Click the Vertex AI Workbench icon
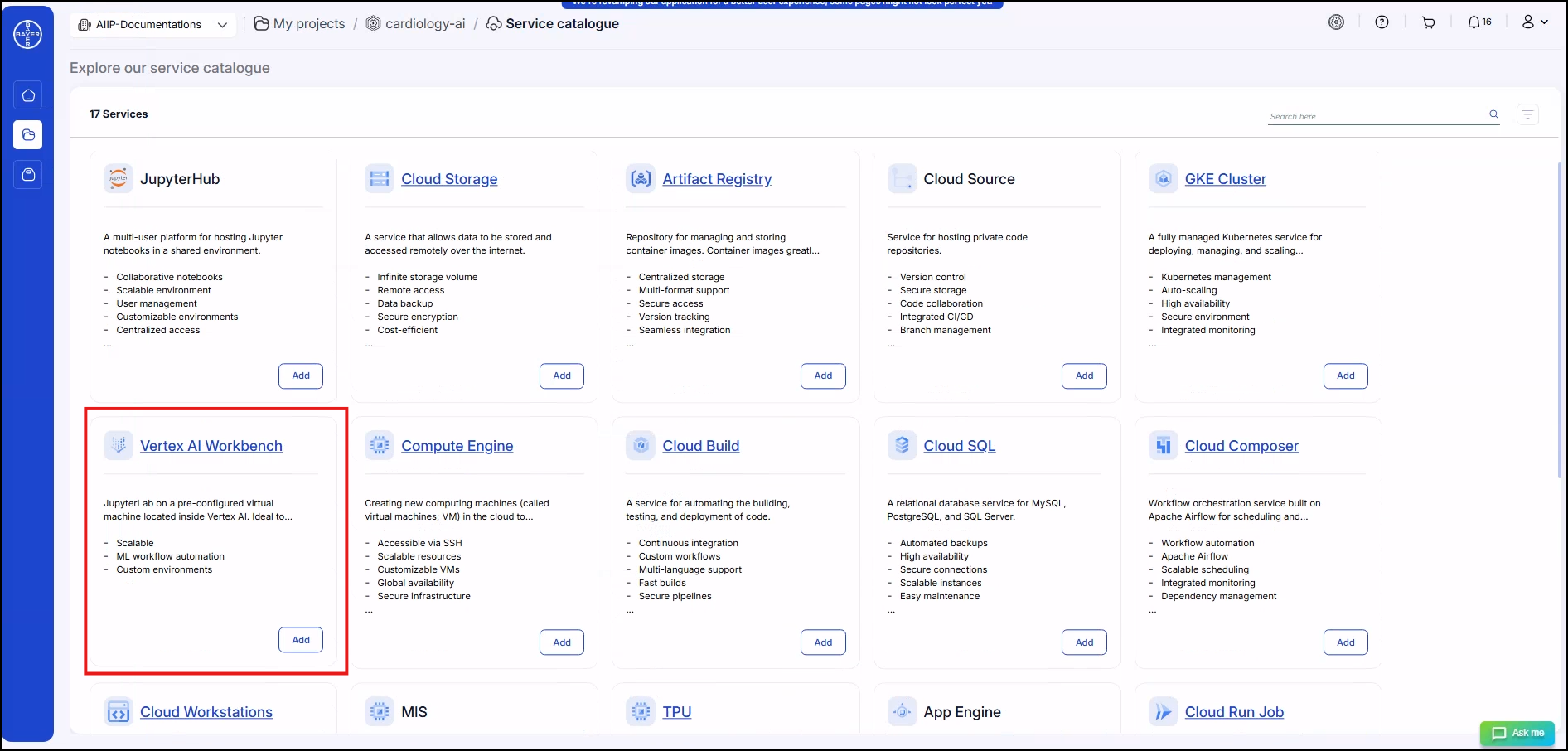The height and width of the screenshot is (751, 1568). [x=119, y=445]
